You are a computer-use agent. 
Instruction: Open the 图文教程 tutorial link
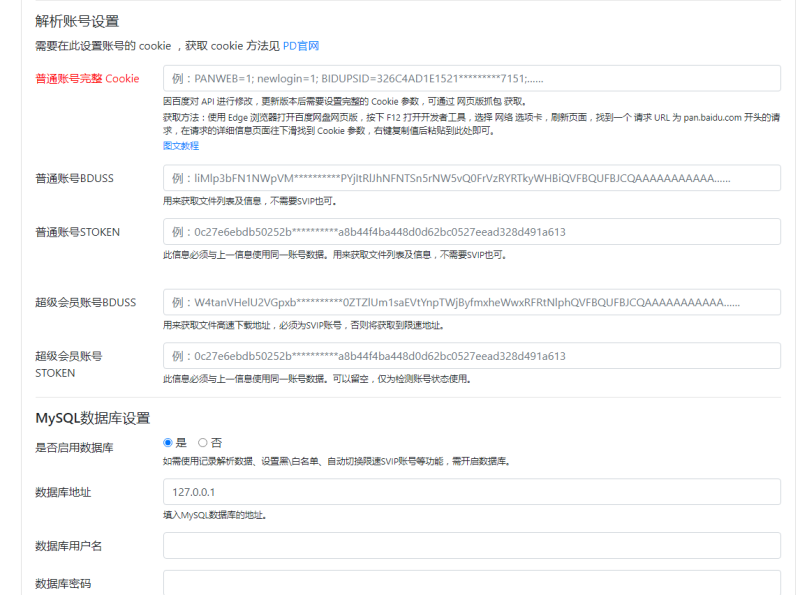(x=181, y=146)
